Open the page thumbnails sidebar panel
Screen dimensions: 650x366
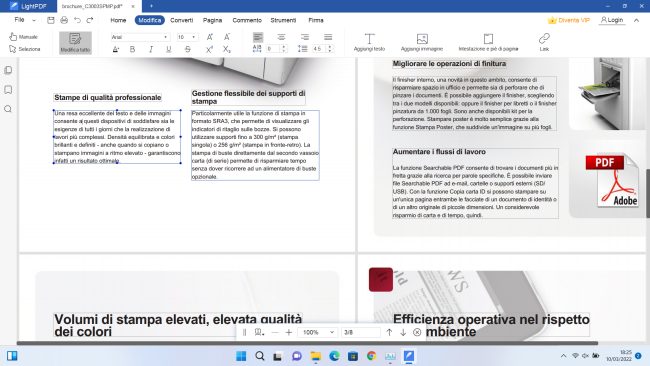coord(8,70)
